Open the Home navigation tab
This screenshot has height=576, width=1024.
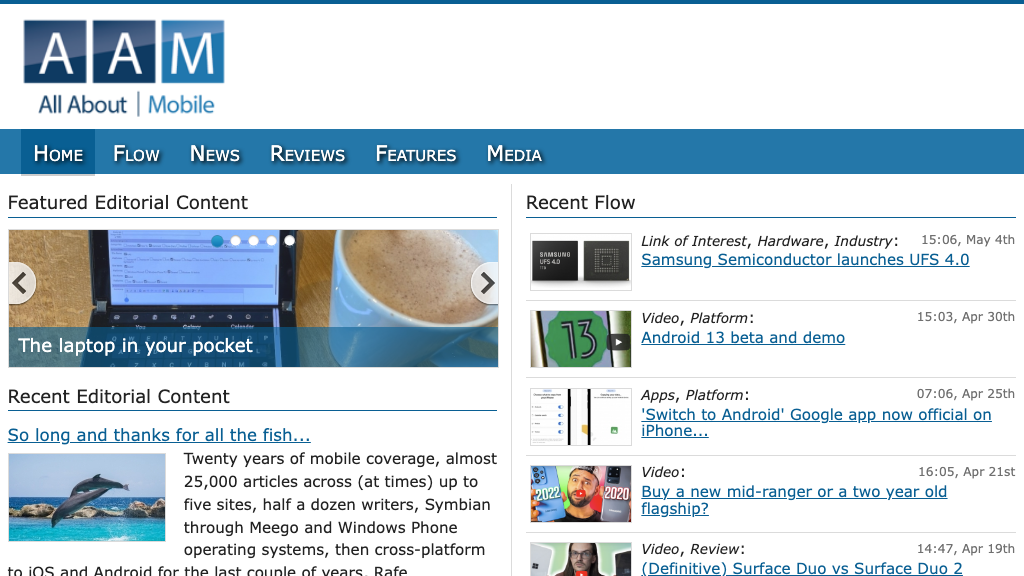click(58, 153)
